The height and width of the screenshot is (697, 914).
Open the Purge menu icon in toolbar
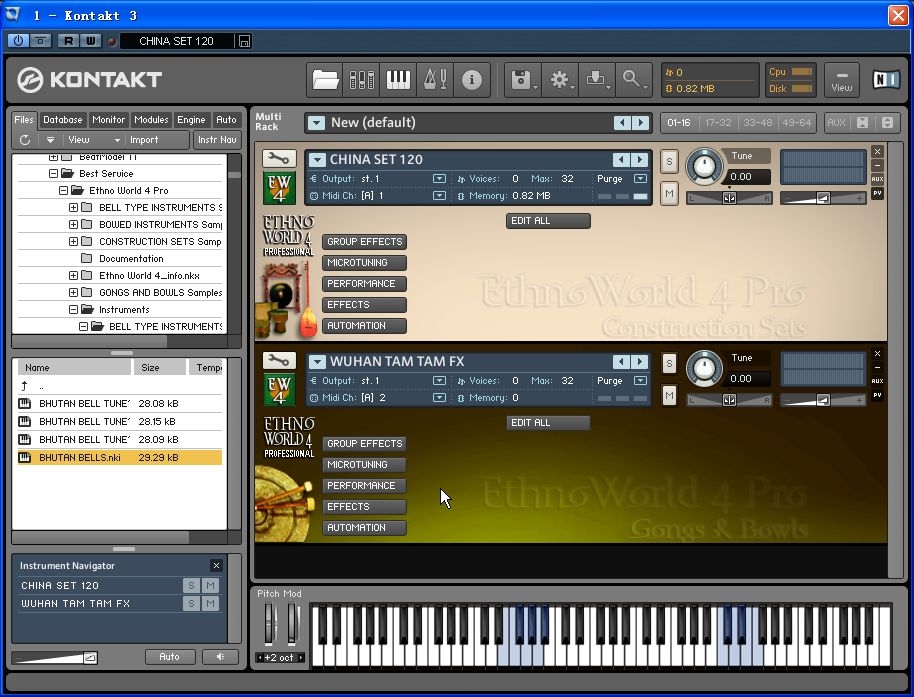click(x=596, y=79)
